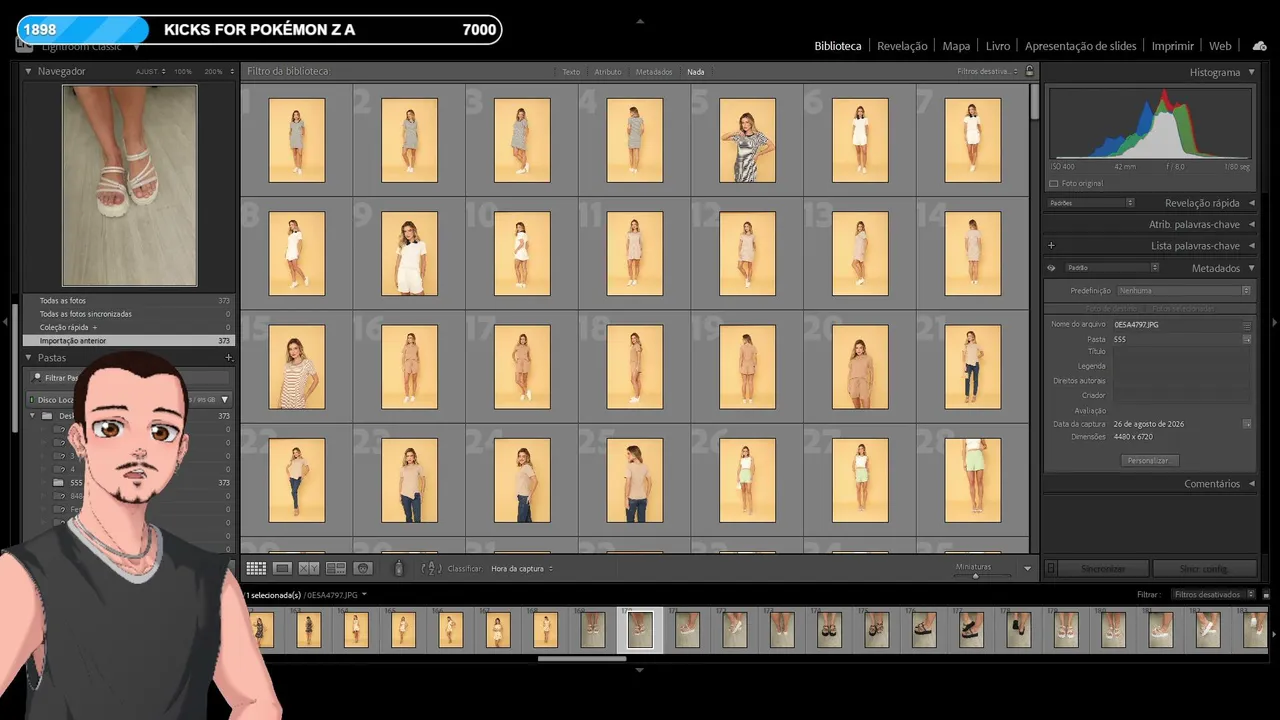Screen dimensions: 1280x720
Task: Open the list icon beside Nome do arquivo
Action: pos(1247,325)
